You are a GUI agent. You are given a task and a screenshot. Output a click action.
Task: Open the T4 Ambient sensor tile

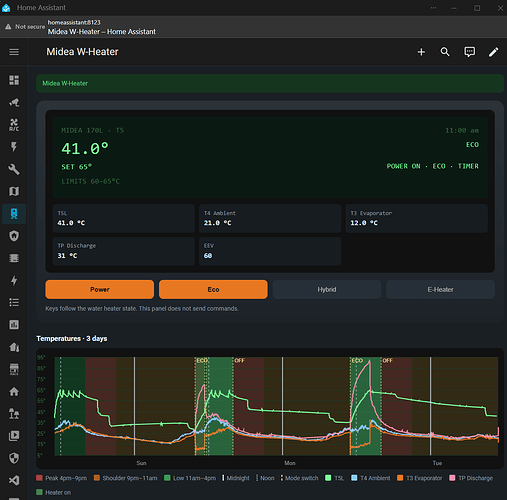[x=270, y=218]
